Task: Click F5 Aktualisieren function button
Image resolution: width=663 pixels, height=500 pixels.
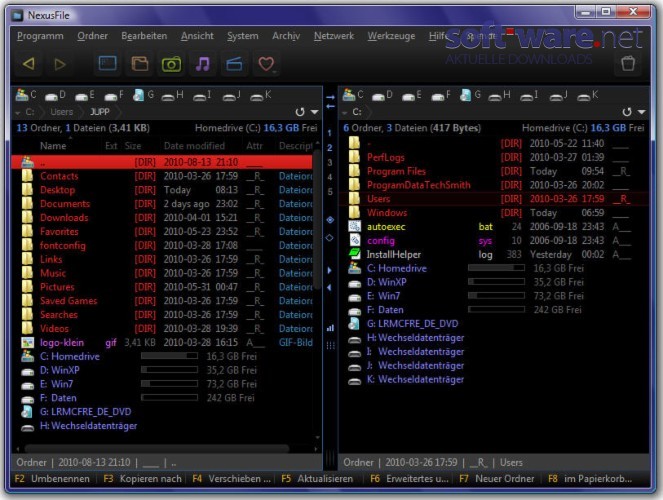Action: (x=317, y=479)
